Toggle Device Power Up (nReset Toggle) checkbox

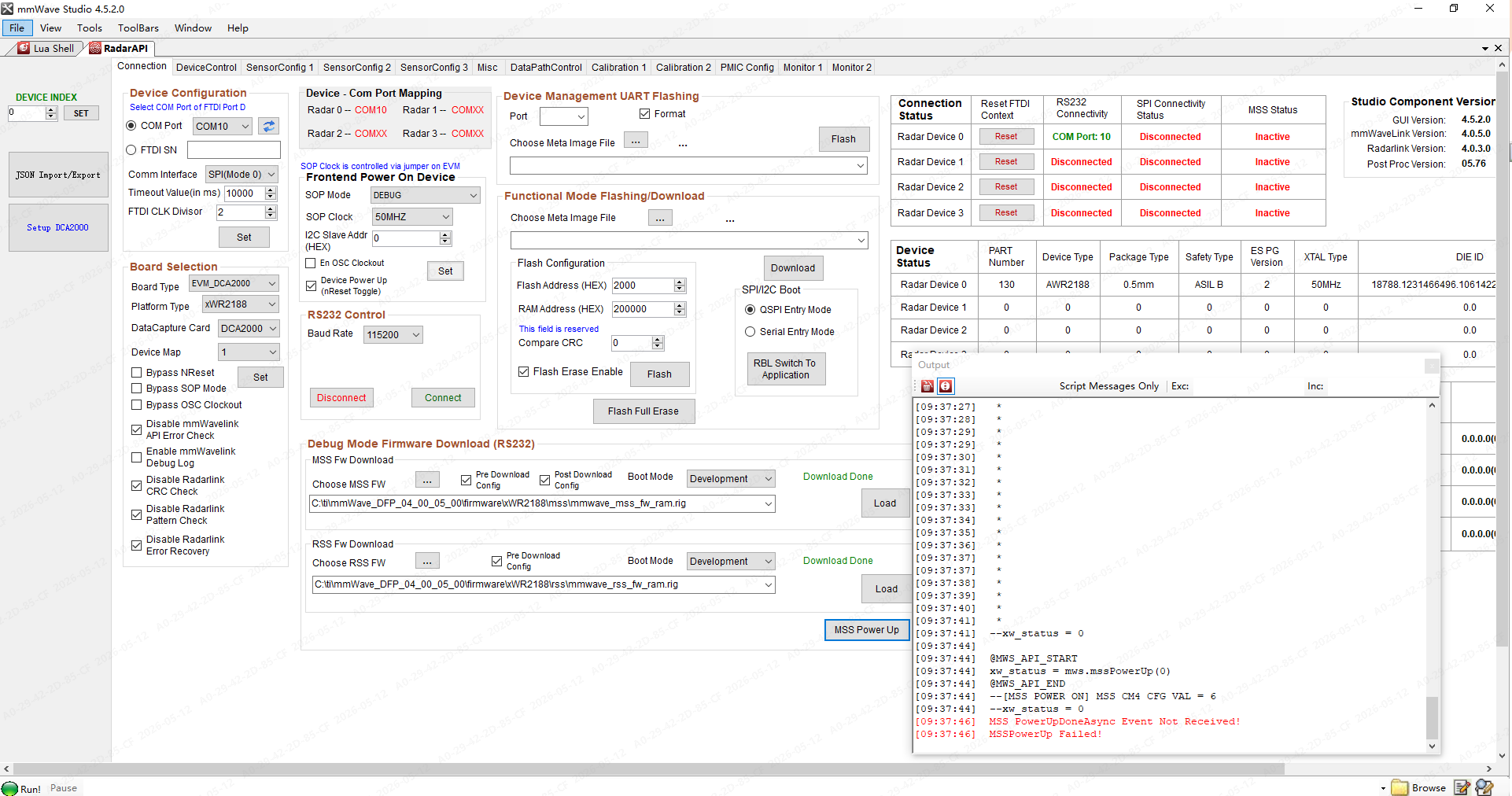point(312,286)
